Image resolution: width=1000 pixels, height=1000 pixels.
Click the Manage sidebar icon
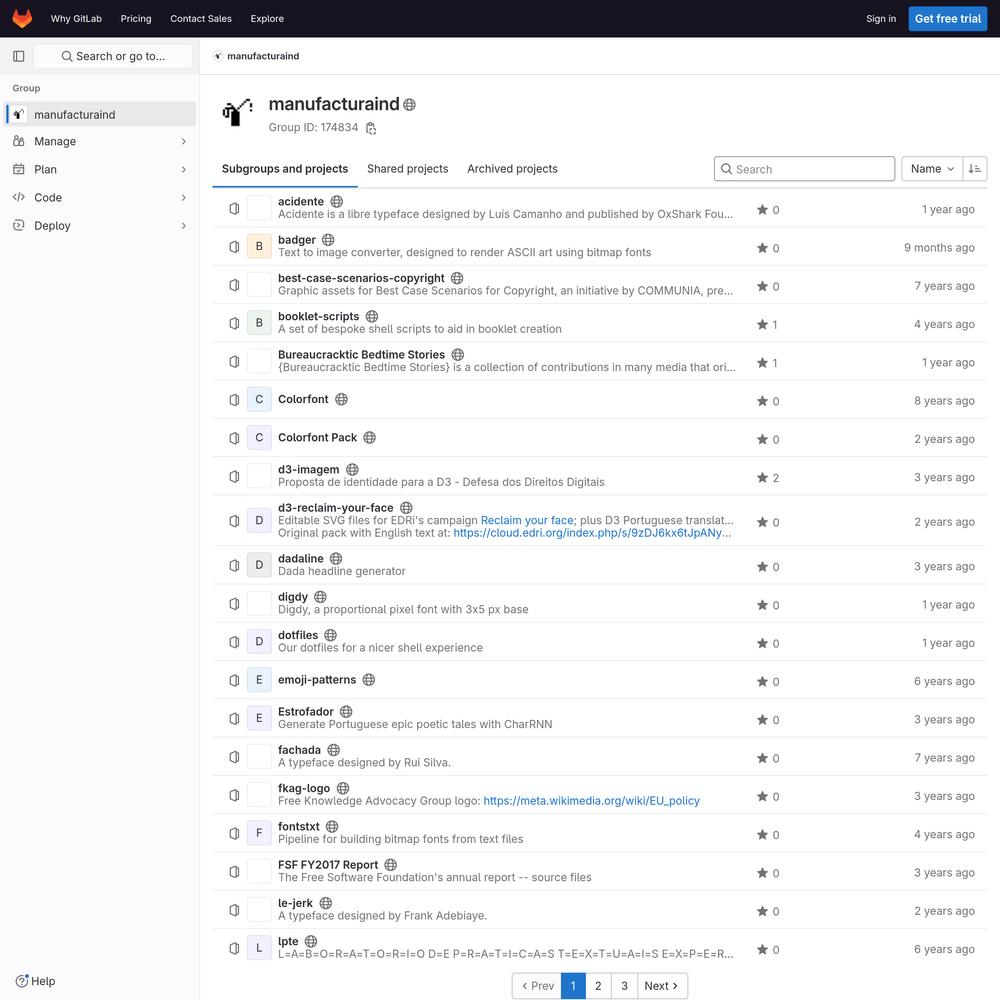(x=18, y=141)
